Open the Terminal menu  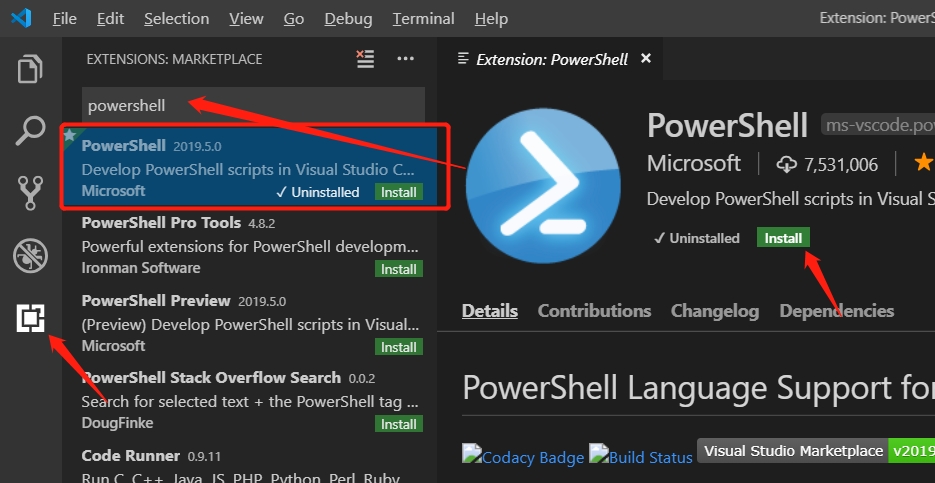[423, 18]
